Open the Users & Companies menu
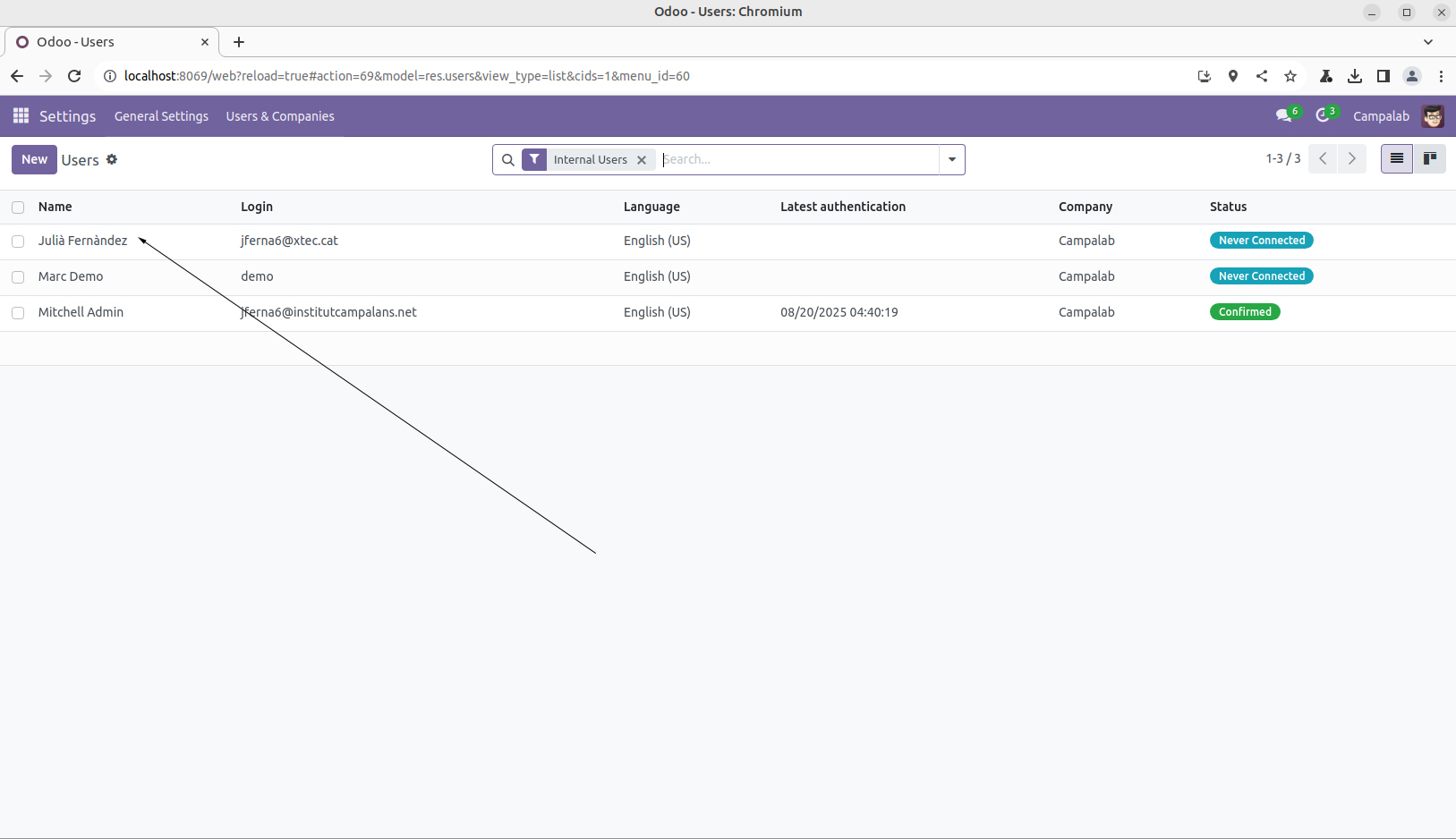This screenshot has width=1456, height=839. pos(280,116)
